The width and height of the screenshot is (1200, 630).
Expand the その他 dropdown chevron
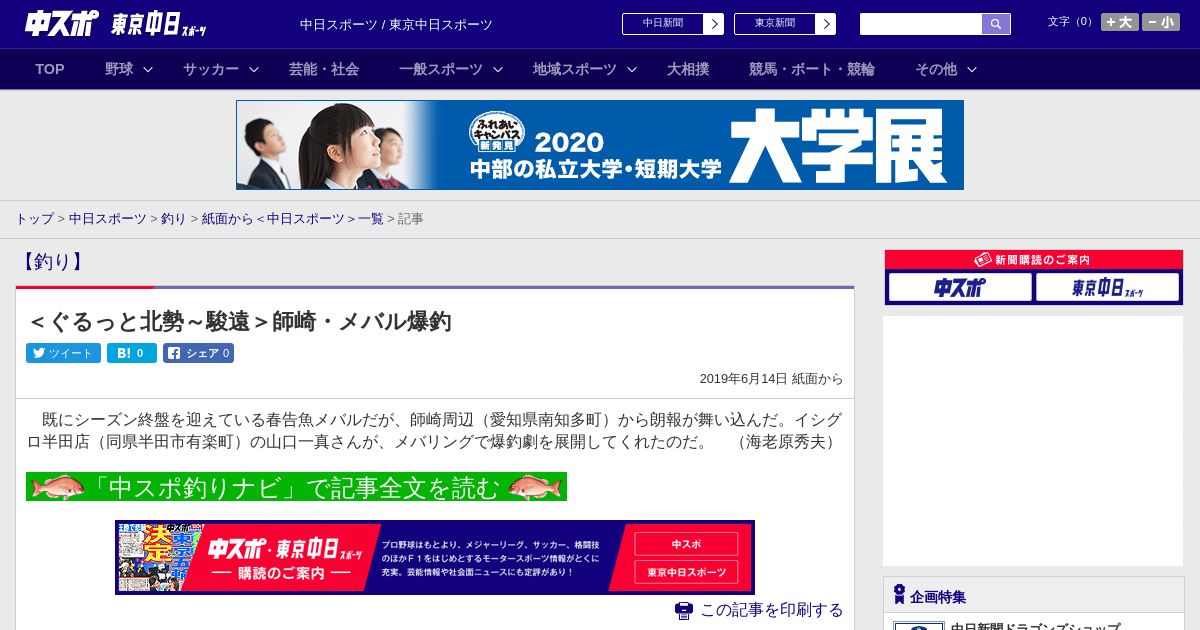972,69
